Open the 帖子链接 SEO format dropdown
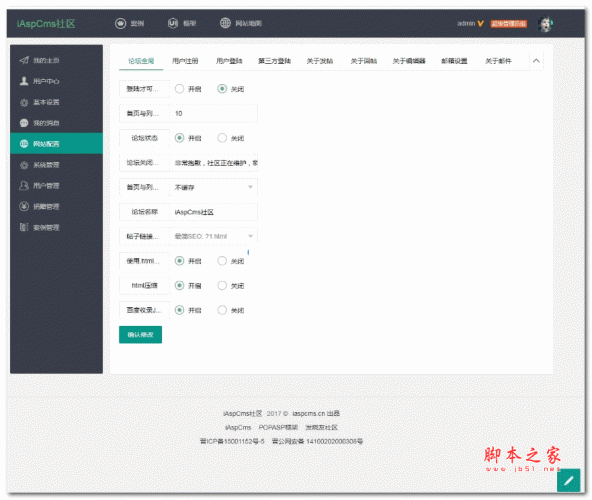Image resolution: width=592 pixels, height=500 pixels. [x=214, y=236]
